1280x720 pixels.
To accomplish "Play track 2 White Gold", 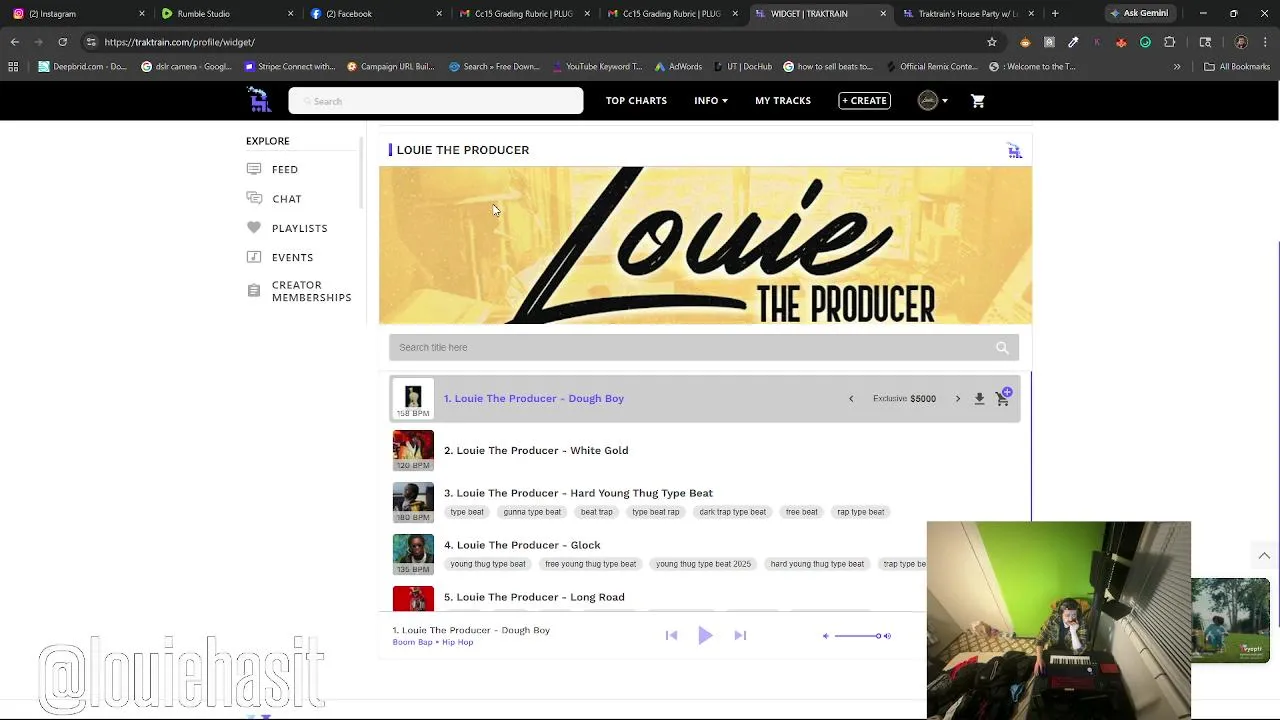I will click(536, 450).
